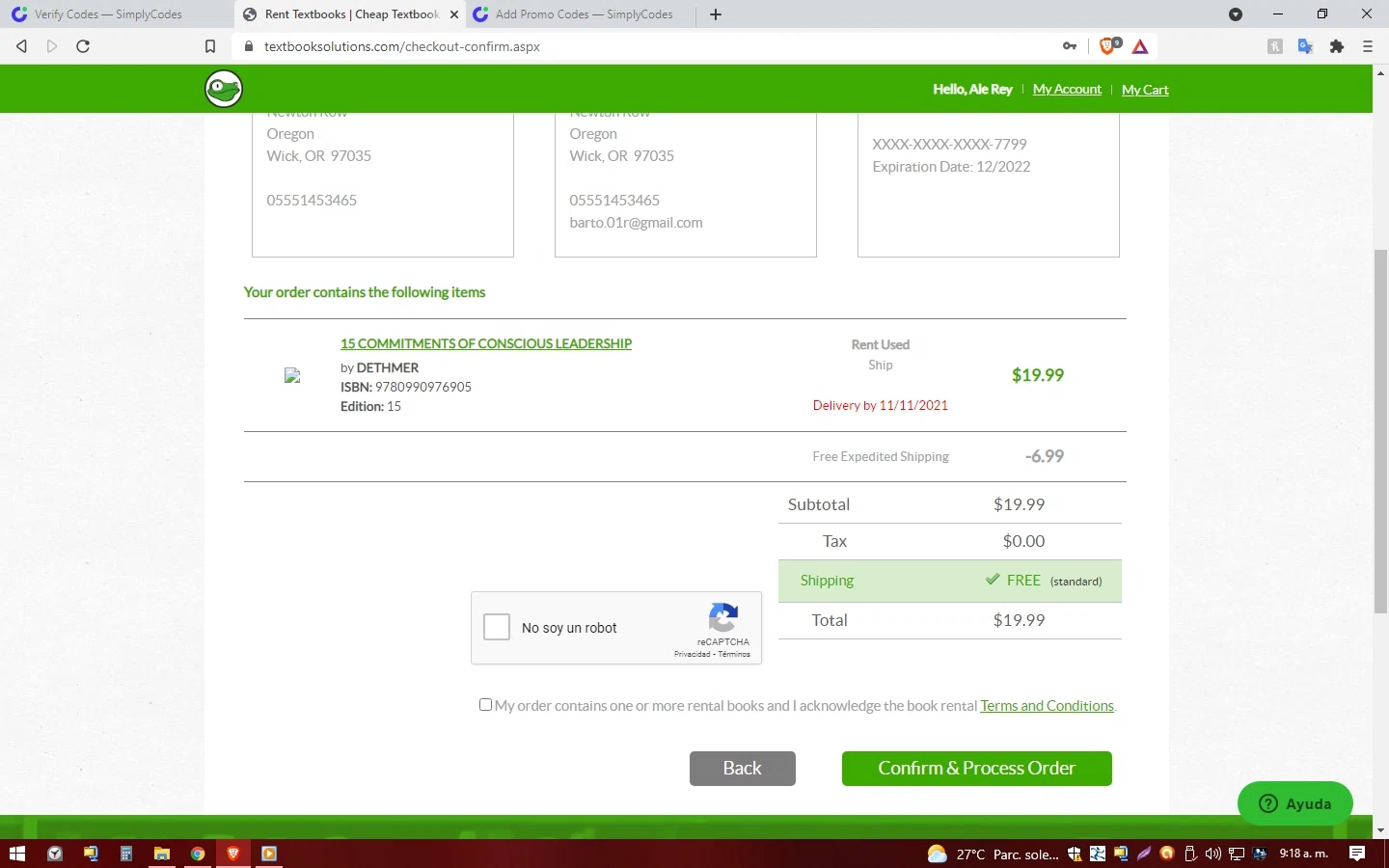Switch to the Verify Codes — SimplyCodes tab
This screenshot has height=868, width=1389.
(108, 14)
